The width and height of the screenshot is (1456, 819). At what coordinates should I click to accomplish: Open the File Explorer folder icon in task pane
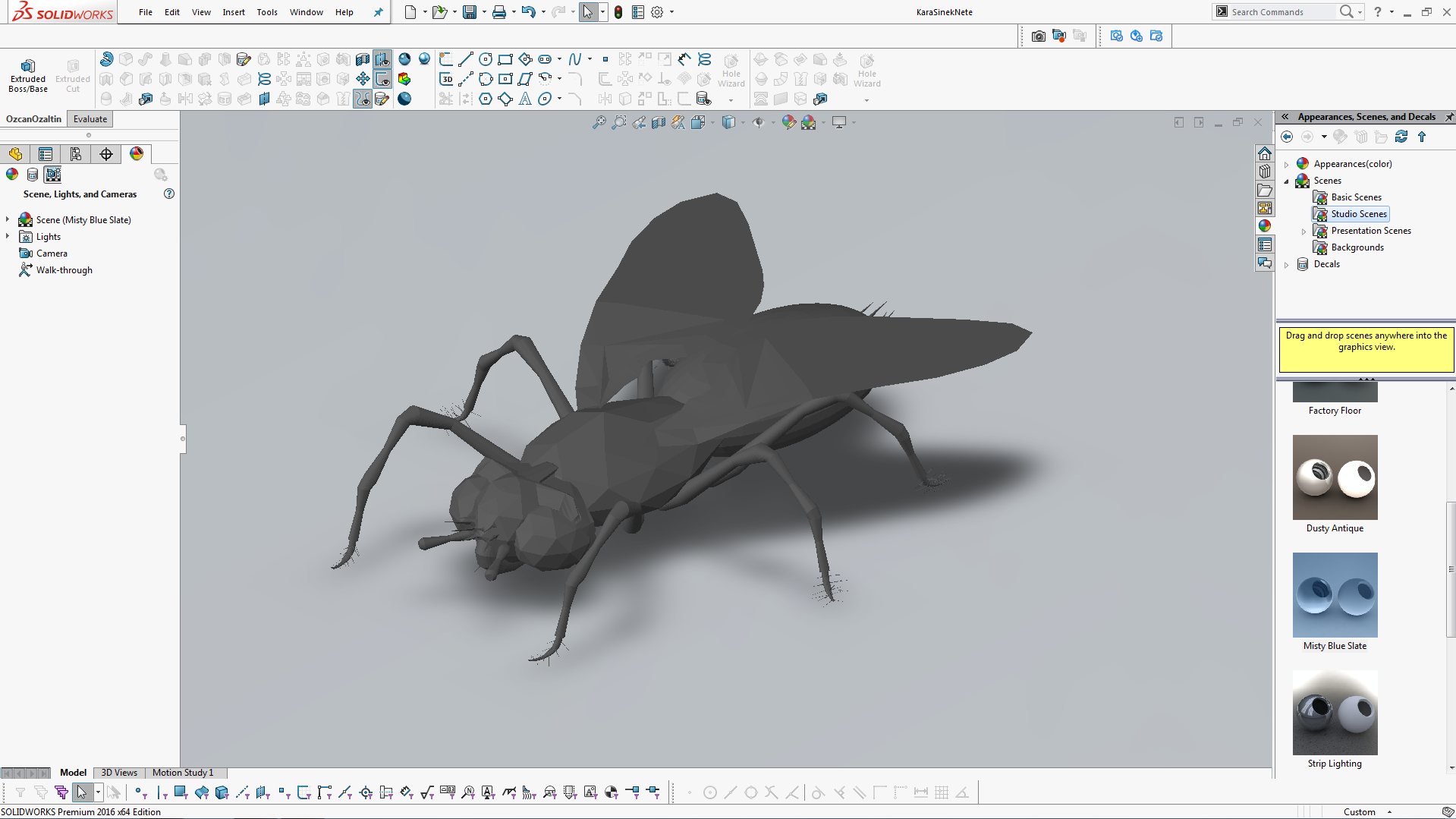click(x=1265, y=190)
